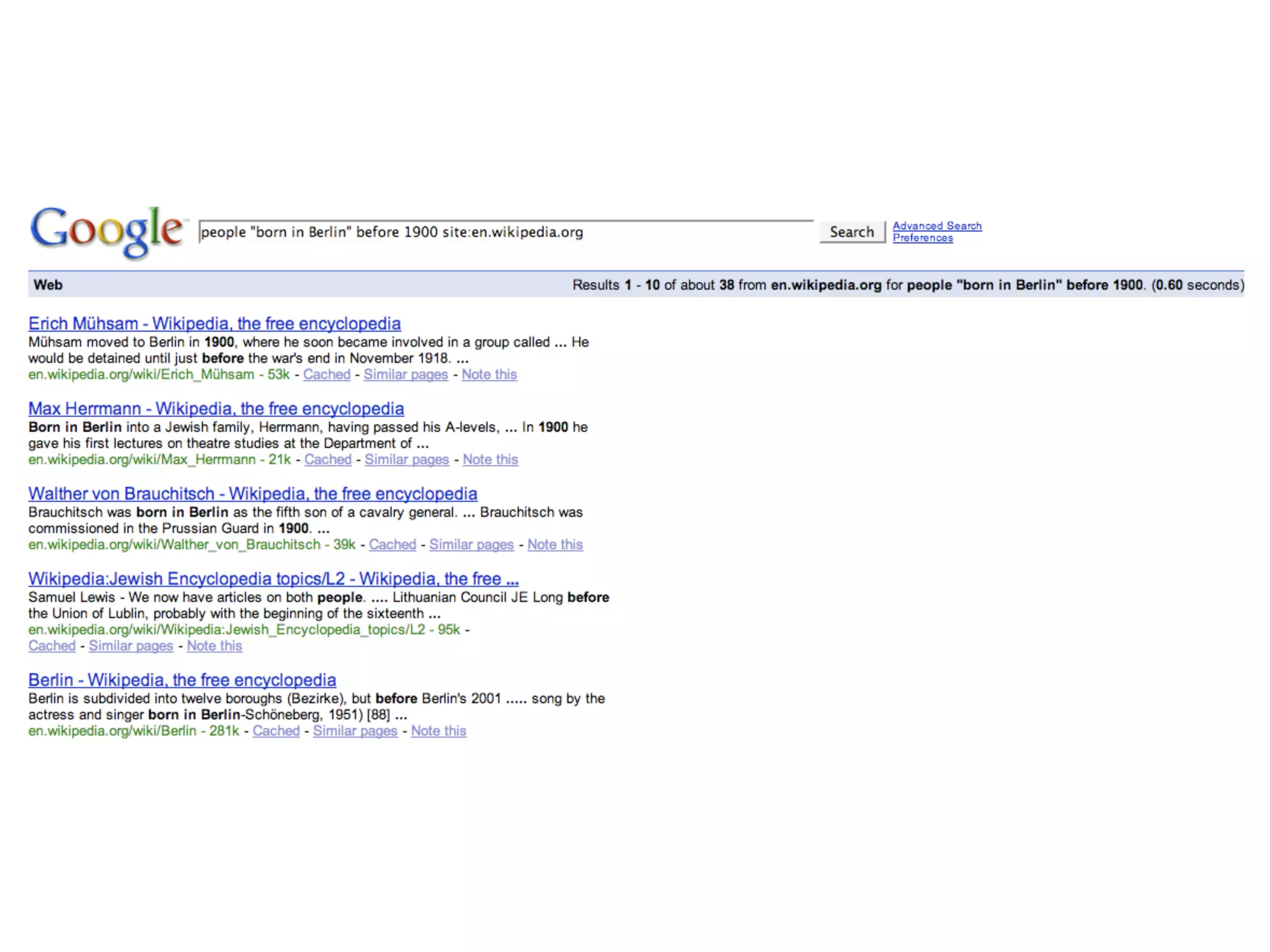Click the en.wikipedia.org/wiki/Max_Herrmann URL text
Viewport: 1270px width, 952px height.
pos(142,459)
